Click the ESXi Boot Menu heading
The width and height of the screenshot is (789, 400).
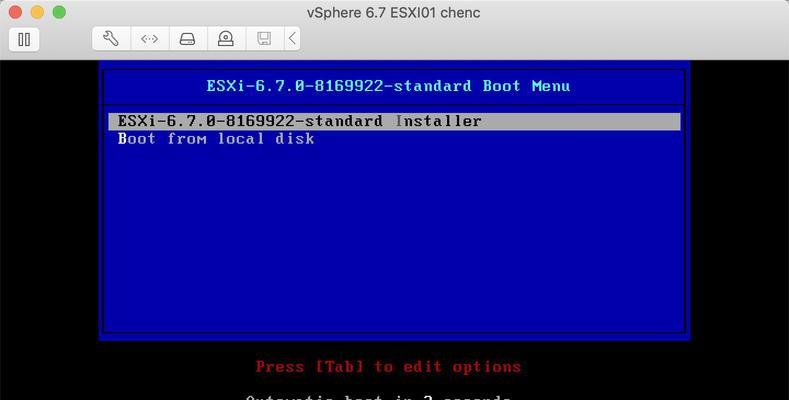(388, 86)
